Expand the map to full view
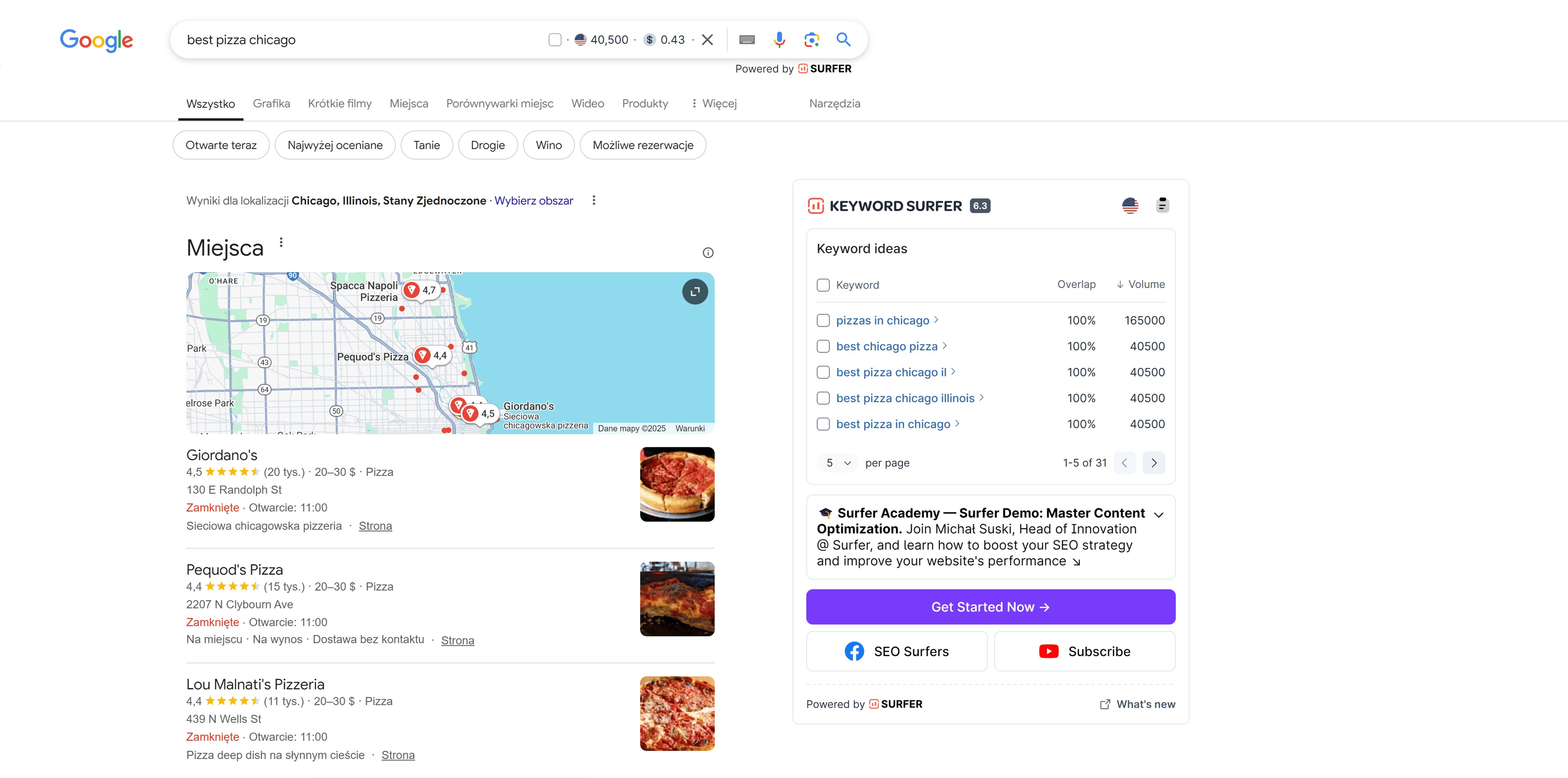 pos(695,291)
